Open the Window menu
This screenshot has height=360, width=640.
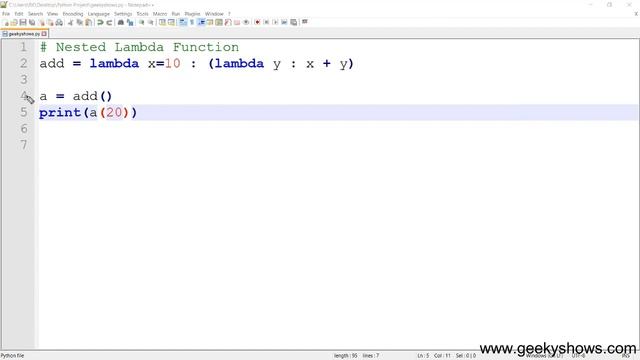(214, 14)
